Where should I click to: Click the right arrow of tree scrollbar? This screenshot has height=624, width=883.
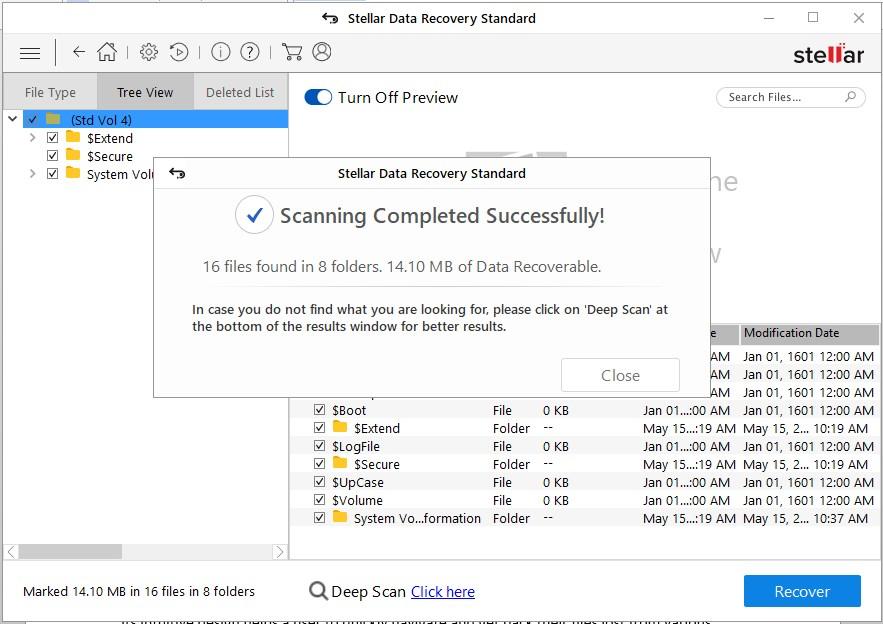(x=280, y=551)
